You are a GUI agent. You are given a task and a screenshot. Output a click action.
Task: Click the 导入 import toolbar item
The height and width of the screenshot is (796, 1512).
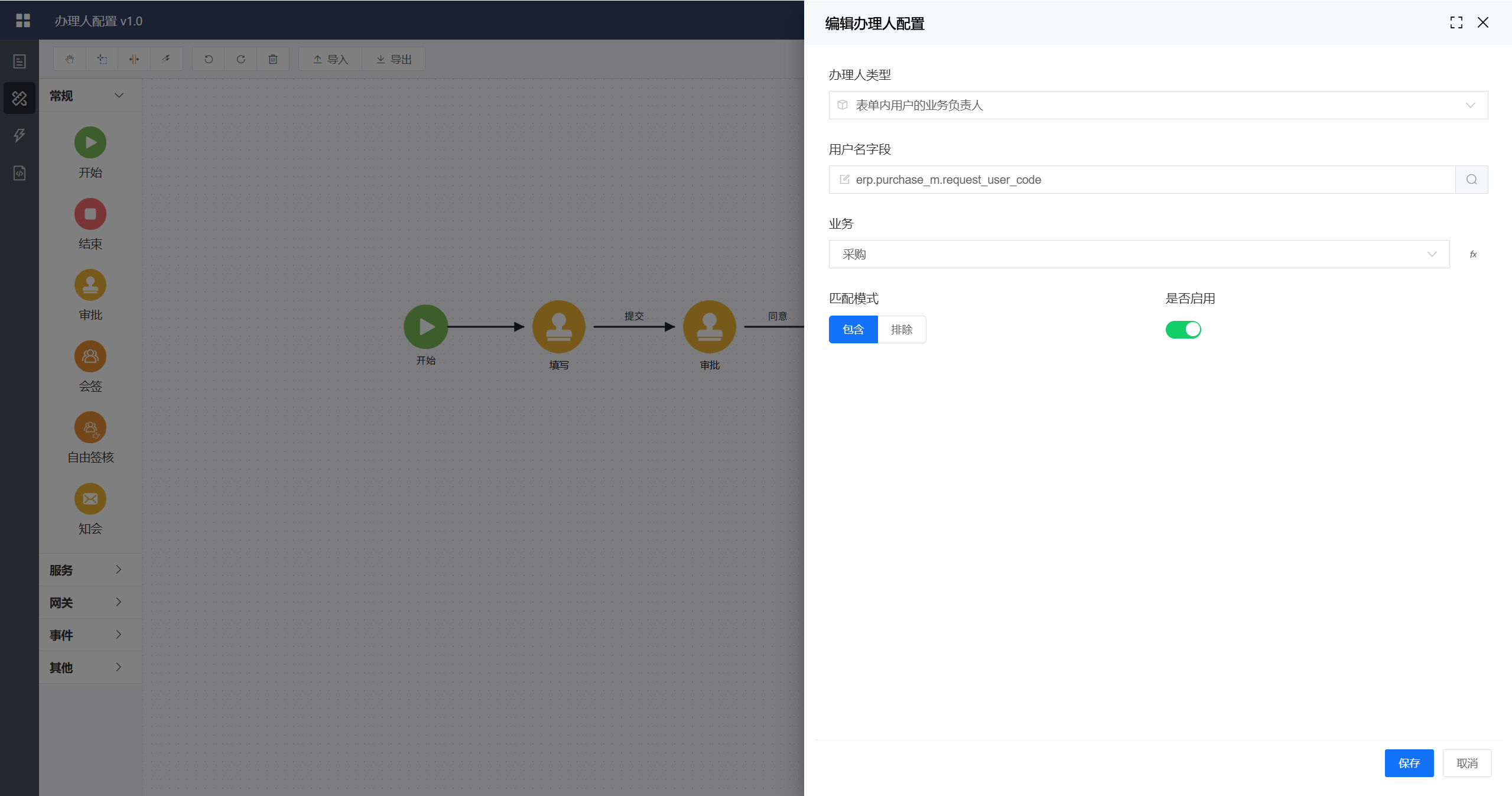(331, 59)
